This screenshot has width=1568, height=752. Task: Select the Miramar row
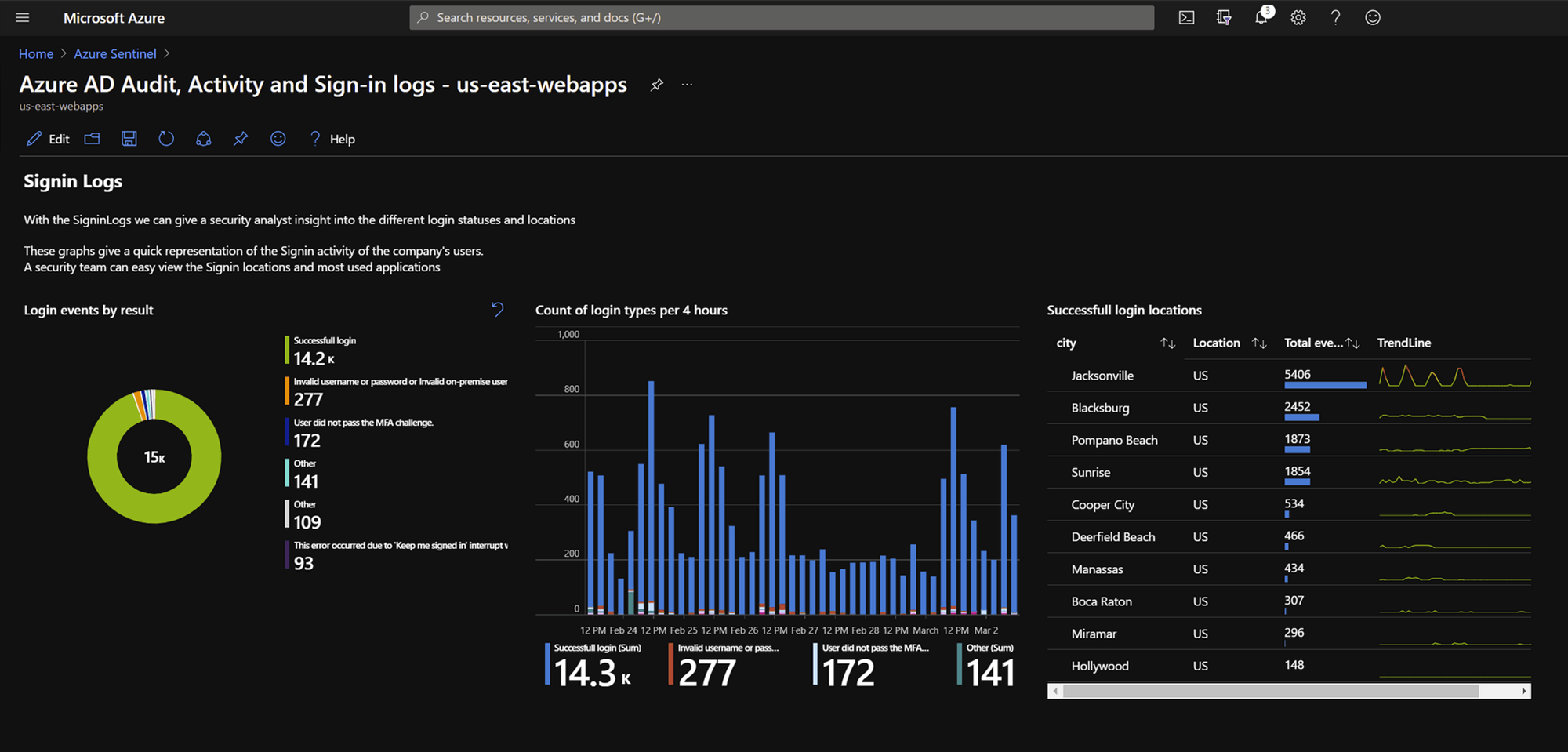(x=1289, y=634)
